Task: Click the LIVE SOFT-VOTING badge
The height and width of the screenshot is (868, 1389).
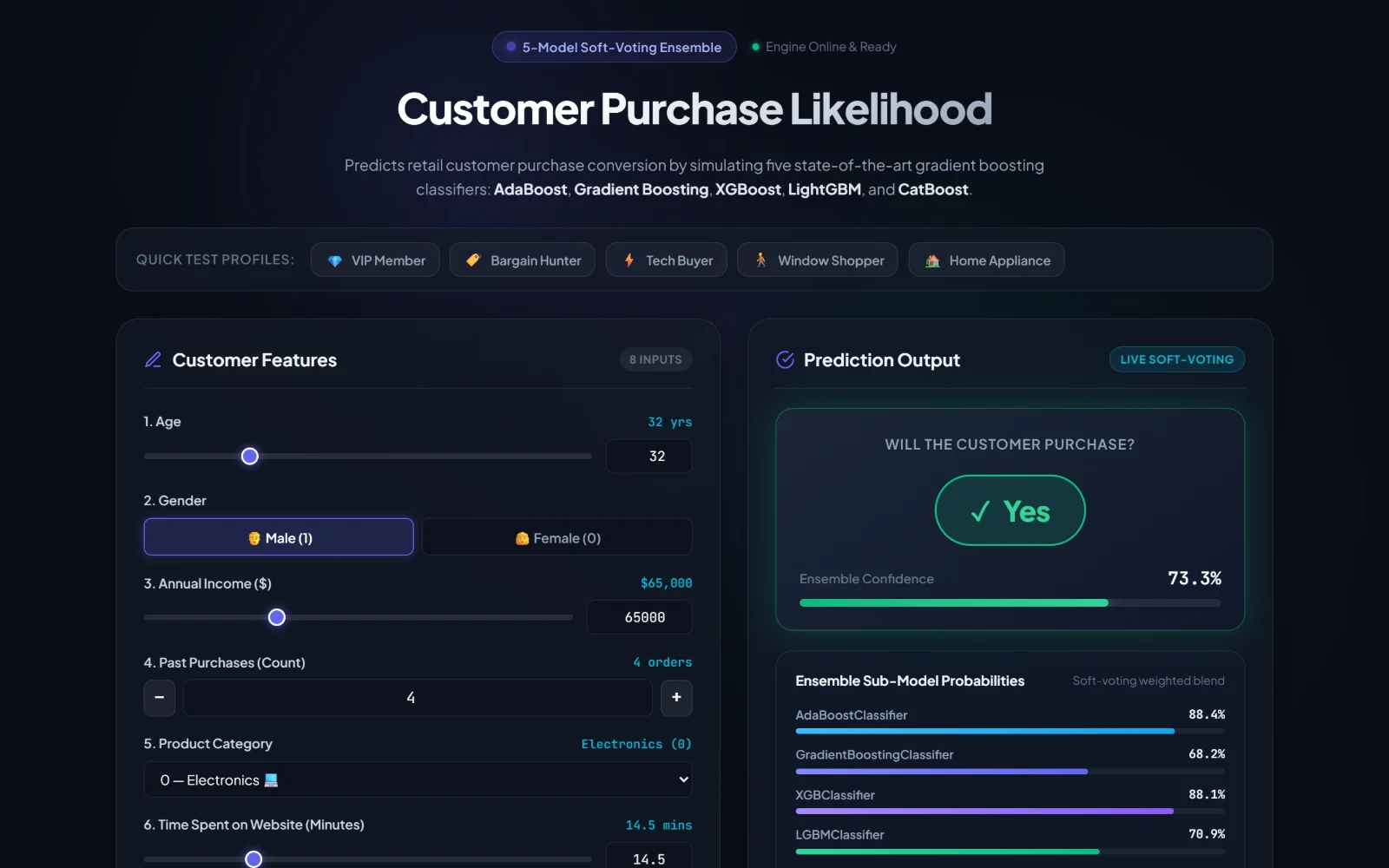Action: [x=1176, y=359]
